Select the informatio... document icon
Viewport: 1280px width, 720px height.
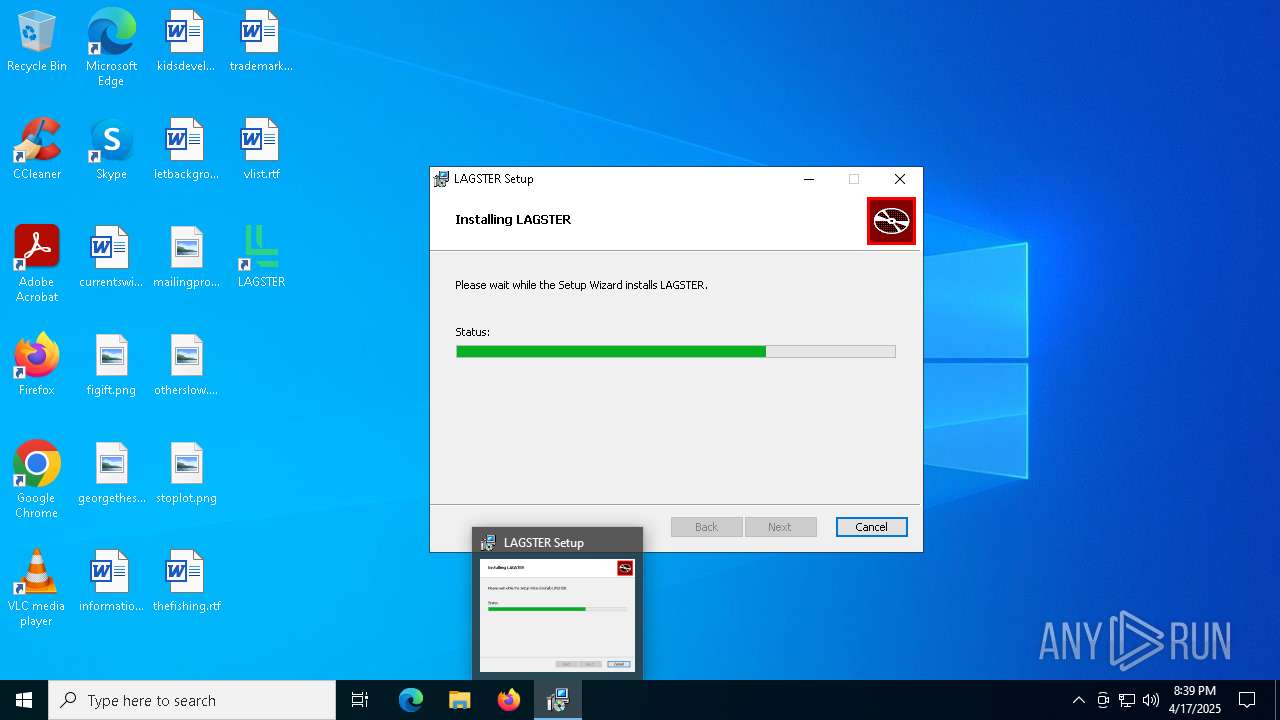point(111,581)
